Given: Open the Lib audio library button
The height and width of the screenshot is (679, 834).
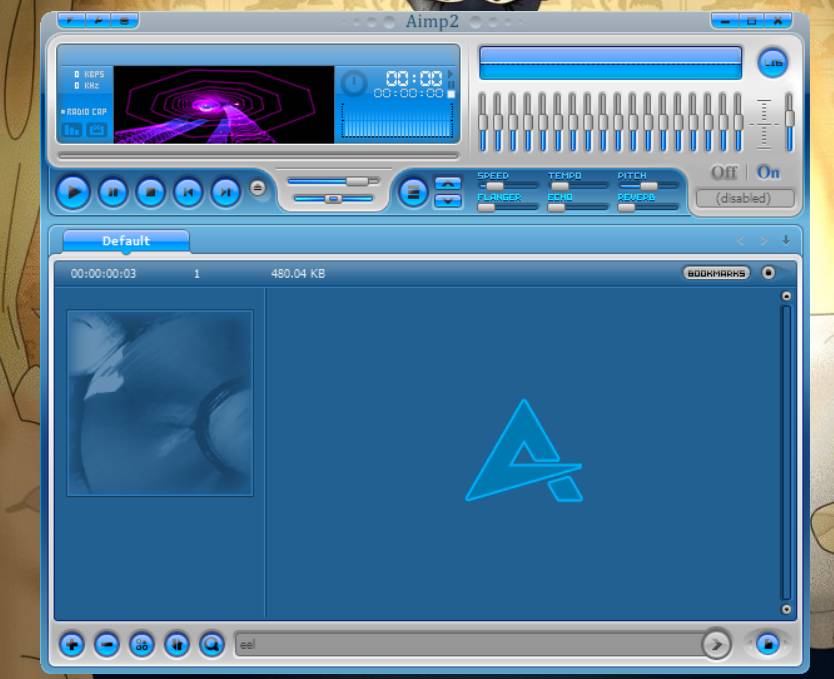Looking at the screenshot, I should pyautogui.click(x=772, y=63).
